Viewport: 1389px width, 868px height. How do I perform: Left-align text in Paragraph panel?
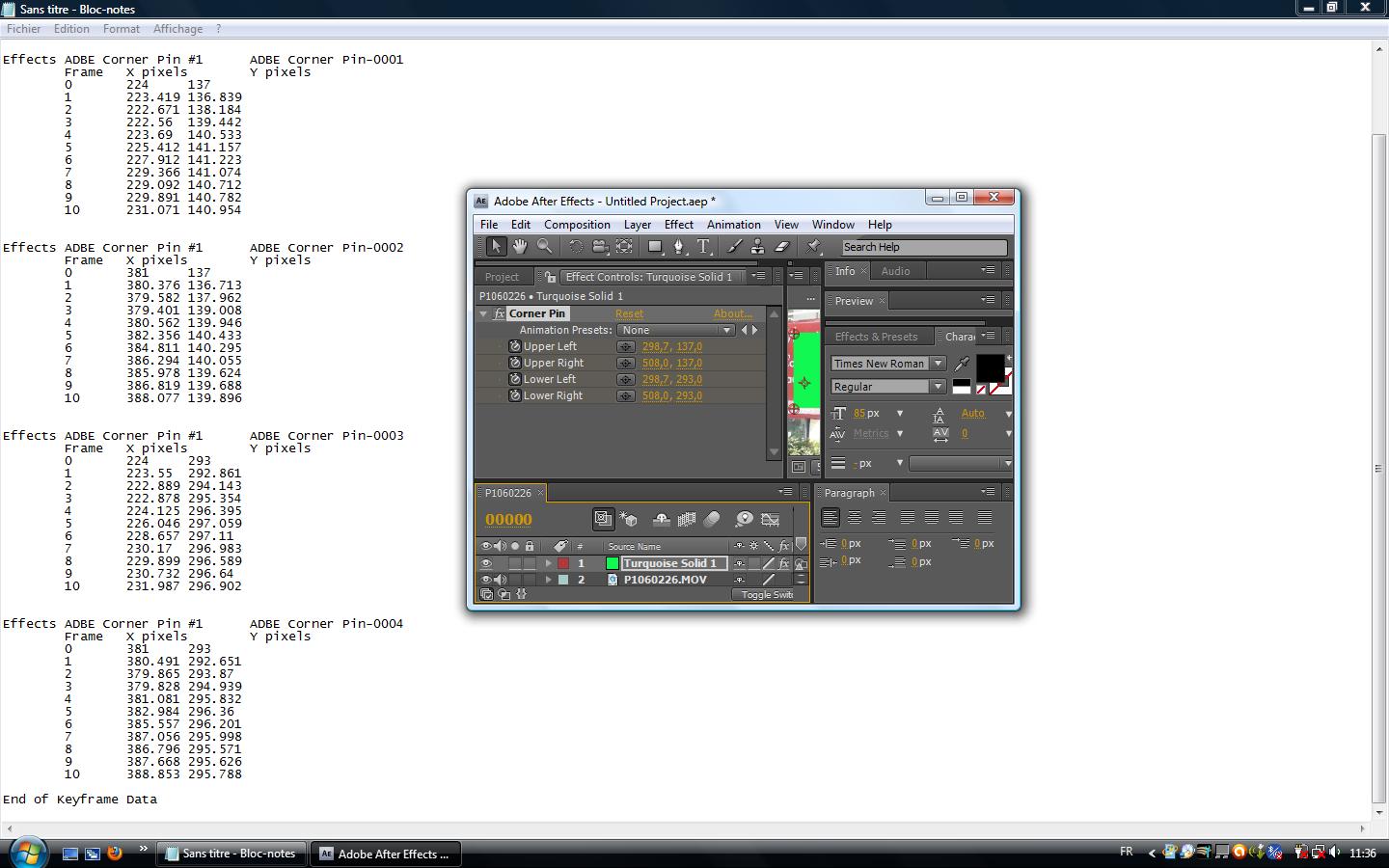pos(831,518)
